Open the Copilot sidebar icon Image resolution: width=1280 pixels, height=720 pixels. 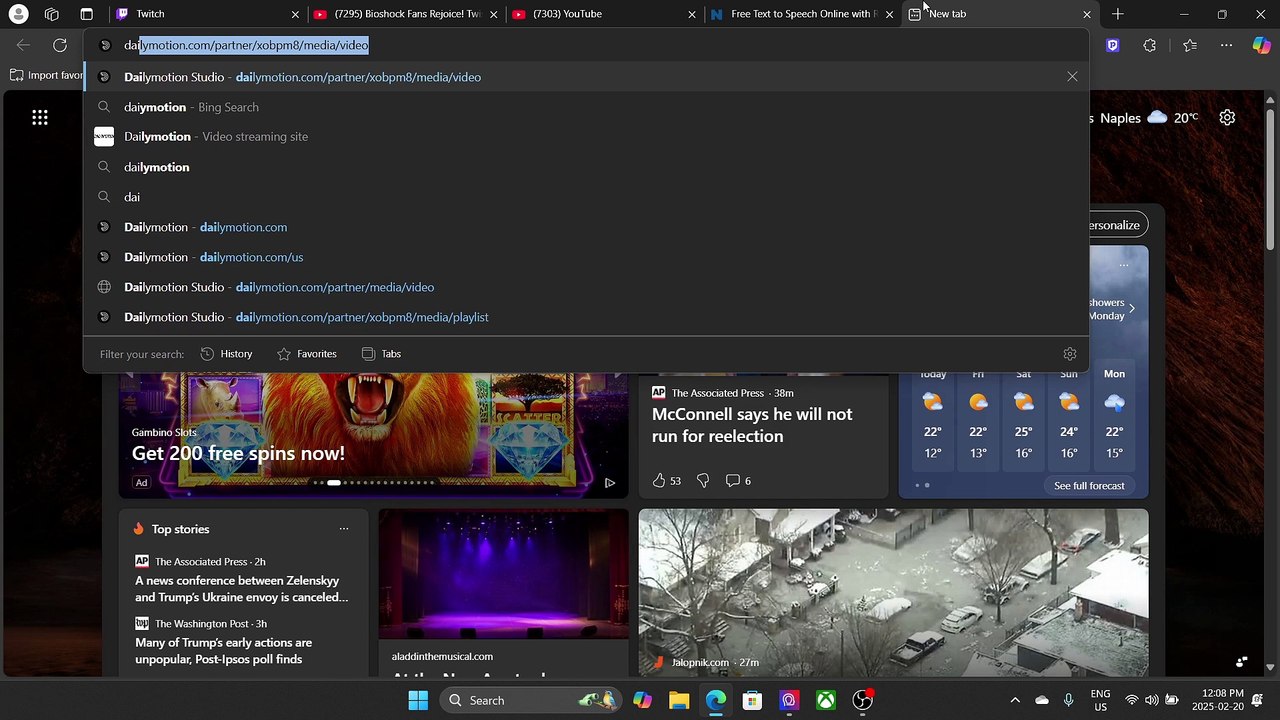1262,45
